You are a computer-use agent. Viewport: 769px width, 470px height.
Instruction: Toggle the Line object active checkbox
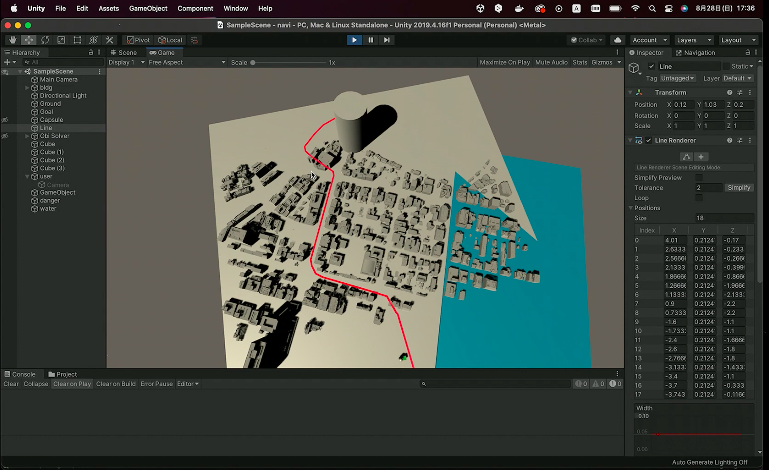pyautogui.click(x=652, y=66)
